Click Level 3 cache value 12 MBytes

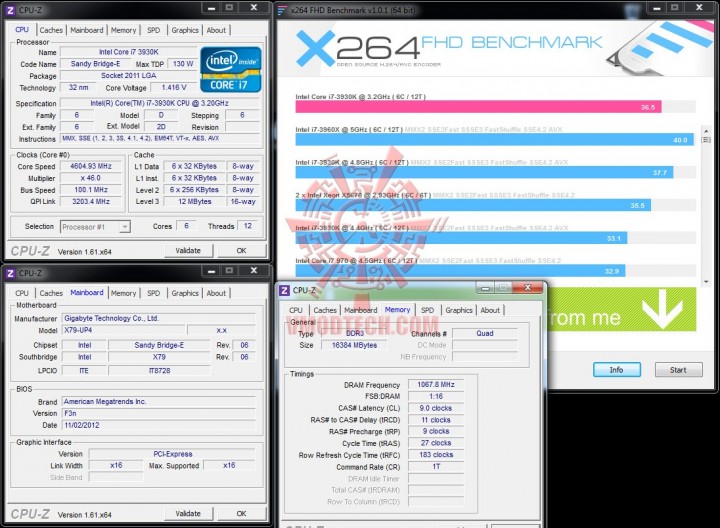195,202
